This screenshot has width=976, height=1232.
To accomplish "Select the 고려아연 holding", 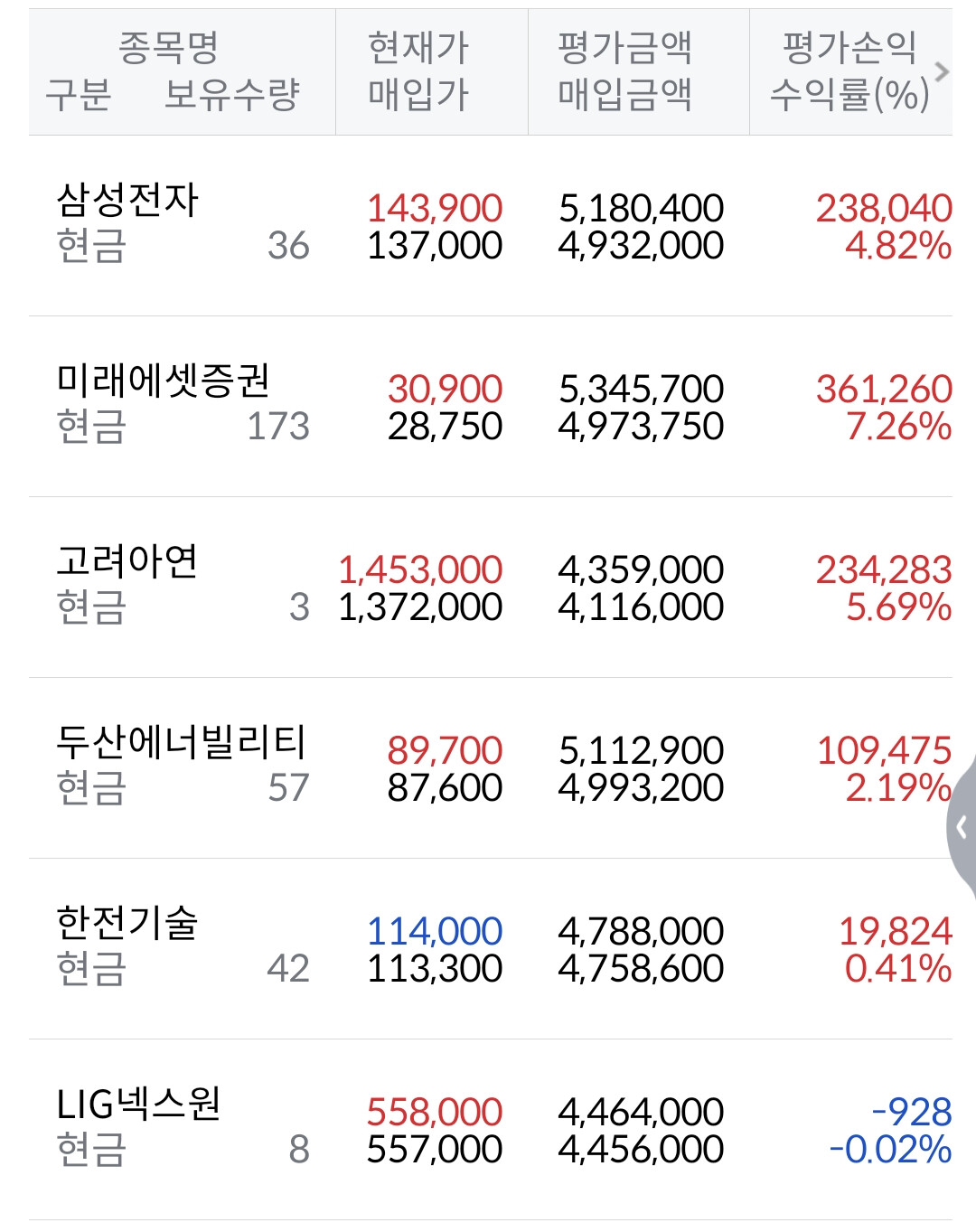I will coord(491,588).
